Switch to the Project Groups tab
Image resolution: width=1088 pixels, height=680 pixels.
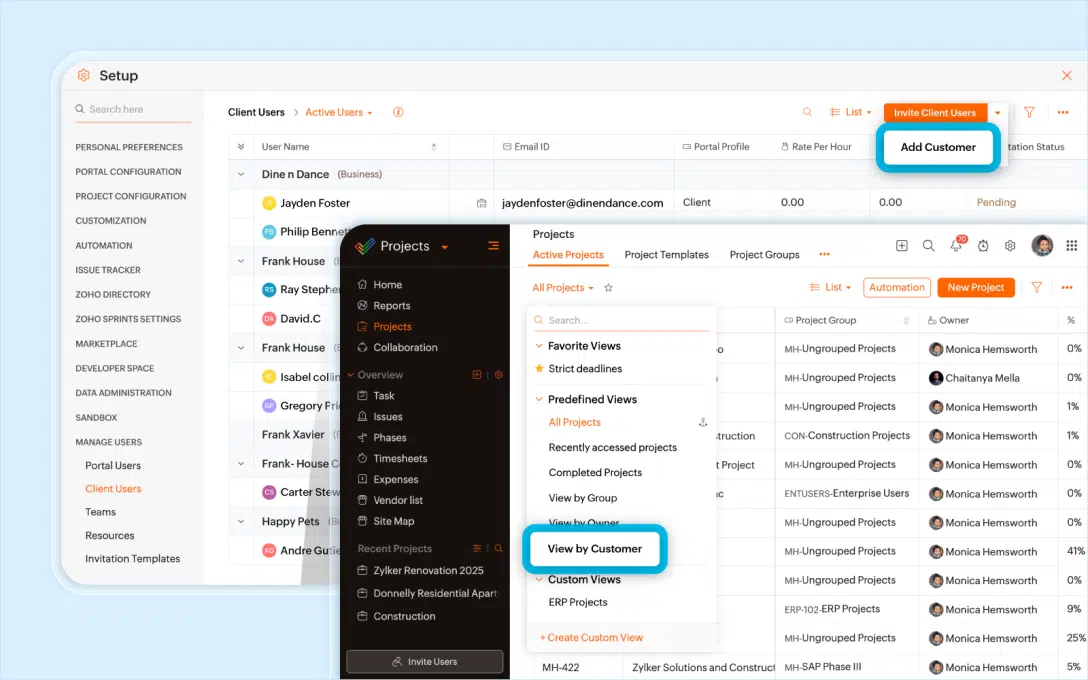764,255
